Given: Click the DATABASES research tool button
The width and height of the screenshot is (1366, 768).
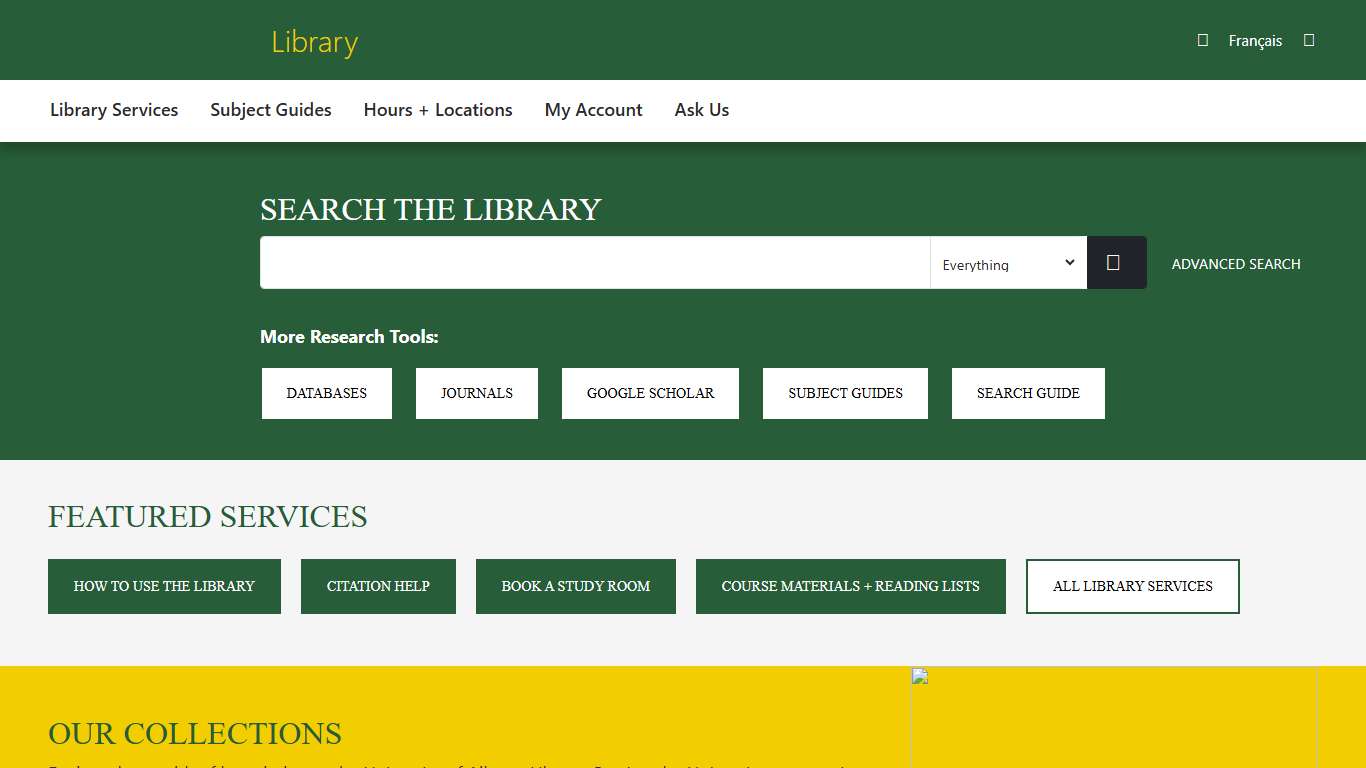Looking at the screenshot, I should [x=326, y=393].
